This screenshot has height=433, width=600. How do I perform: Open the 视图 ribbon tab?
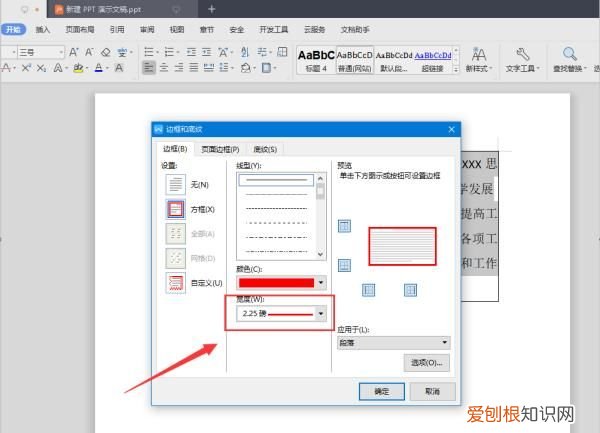[177, 29]
